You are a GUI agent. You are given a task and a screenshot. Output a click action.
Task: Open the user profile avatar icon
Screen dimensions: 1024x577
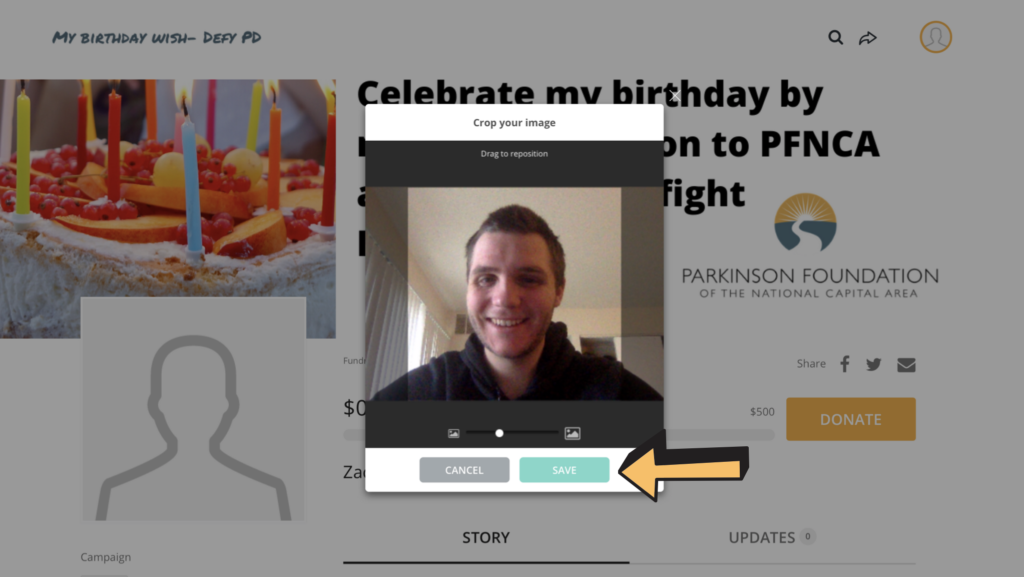(x=935, y=37)
